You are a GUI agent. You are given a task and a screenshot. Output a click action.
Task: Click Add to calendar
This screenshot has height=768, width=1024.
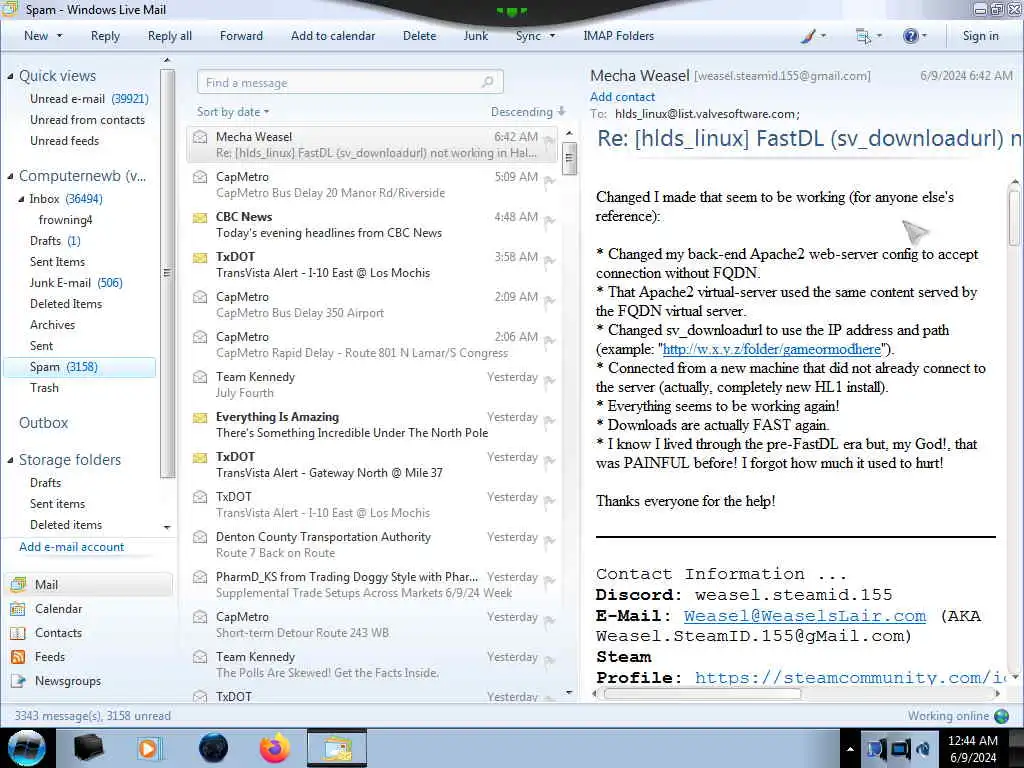click(333, 36)
